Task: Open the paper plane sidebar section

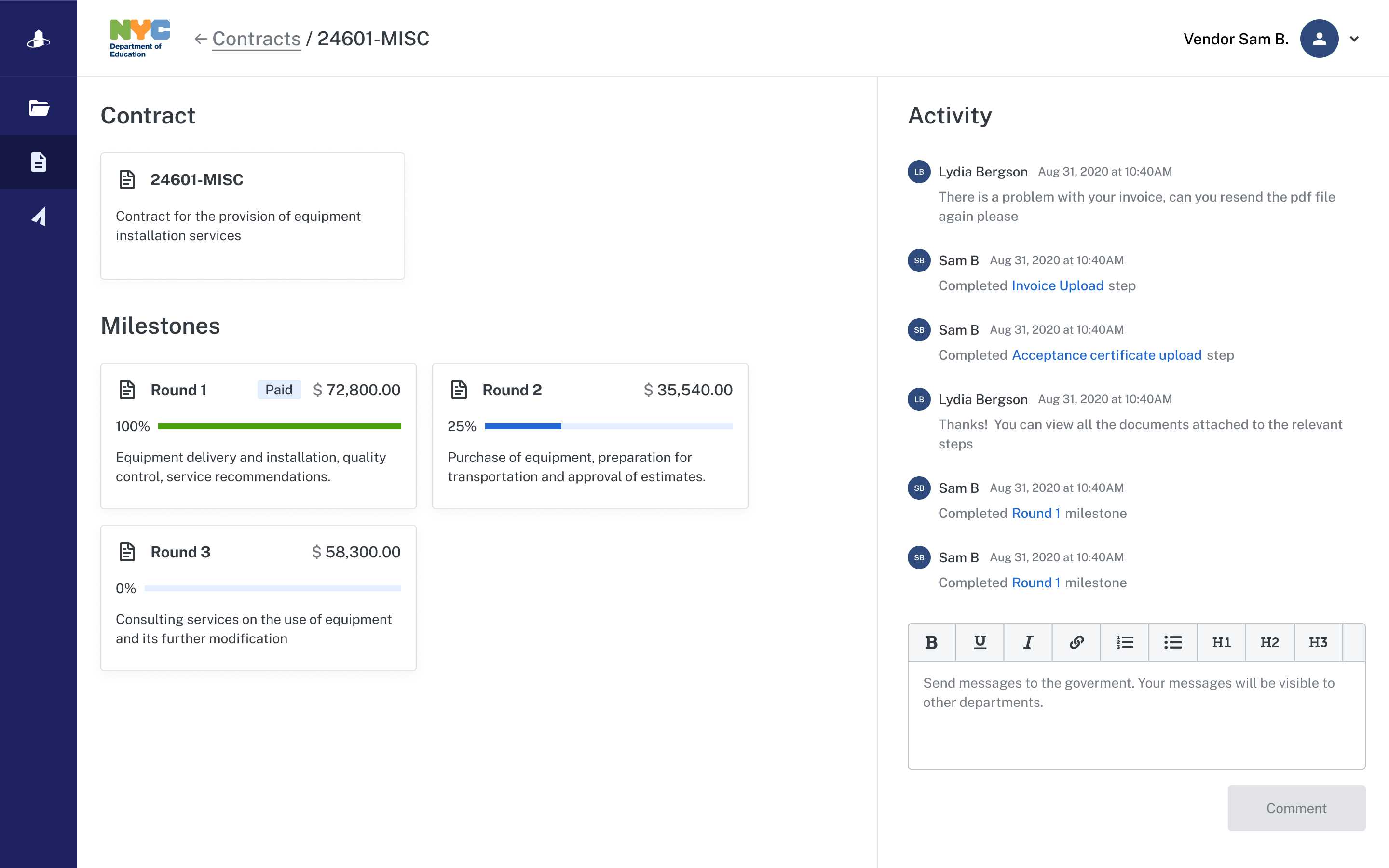Action: coord(39,217)
